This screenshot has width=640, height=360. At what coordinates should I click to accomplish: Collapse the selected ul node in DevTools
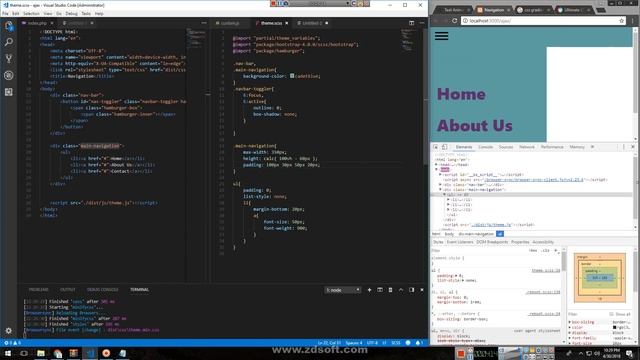tap(444, 195)
